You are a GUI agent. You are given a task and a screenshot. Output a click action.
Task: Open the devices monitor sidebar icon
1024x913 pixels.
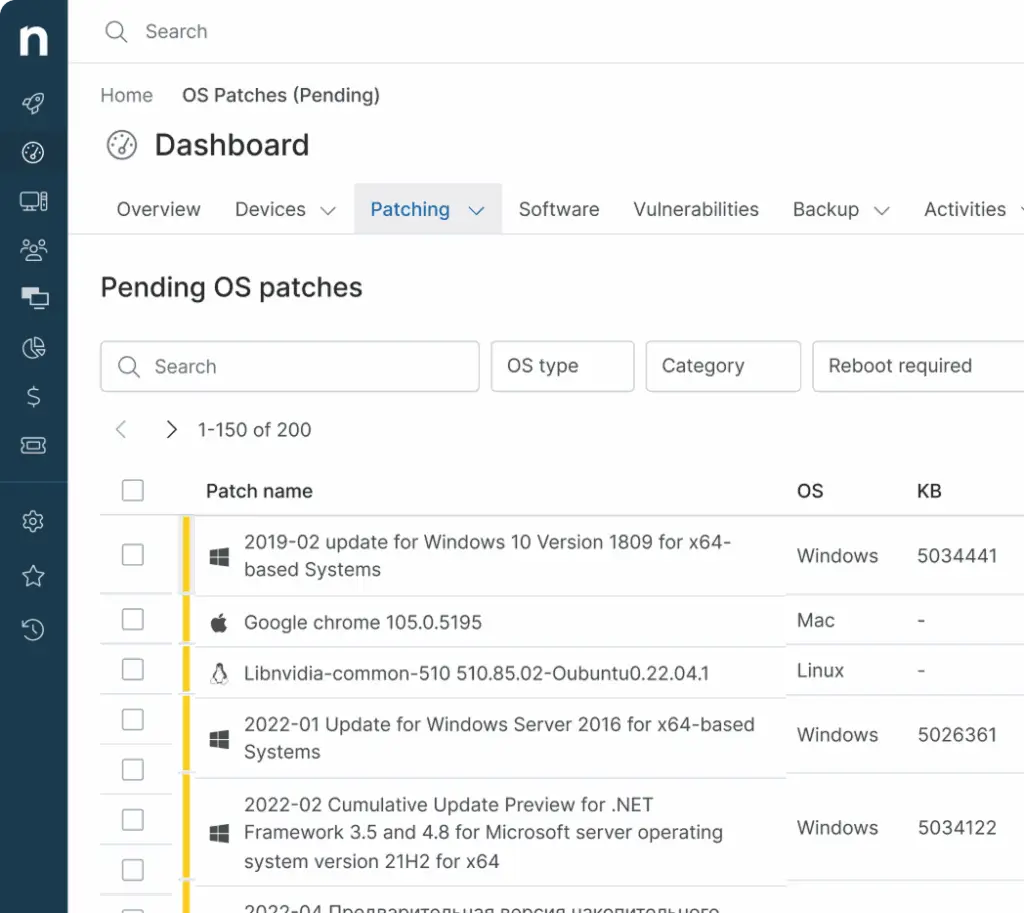tap(33, 201)
